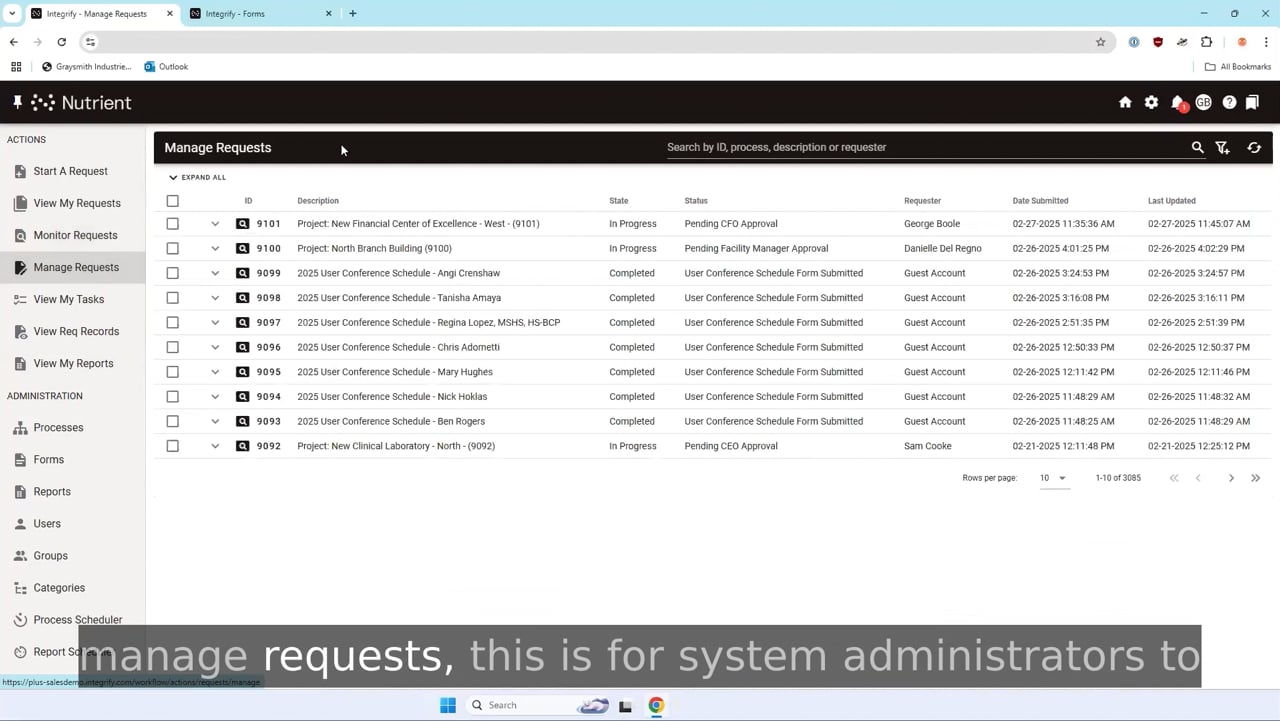Expand all rows with EXPAND ALL

coord(197,177)
